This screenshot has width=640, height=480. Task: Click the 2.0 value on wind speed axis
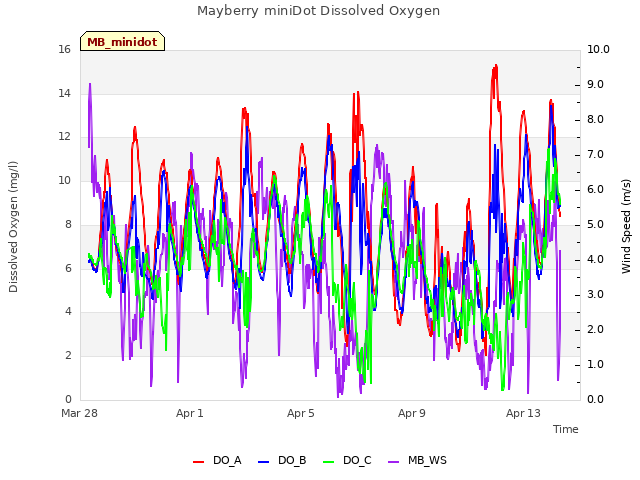(596, 329)
